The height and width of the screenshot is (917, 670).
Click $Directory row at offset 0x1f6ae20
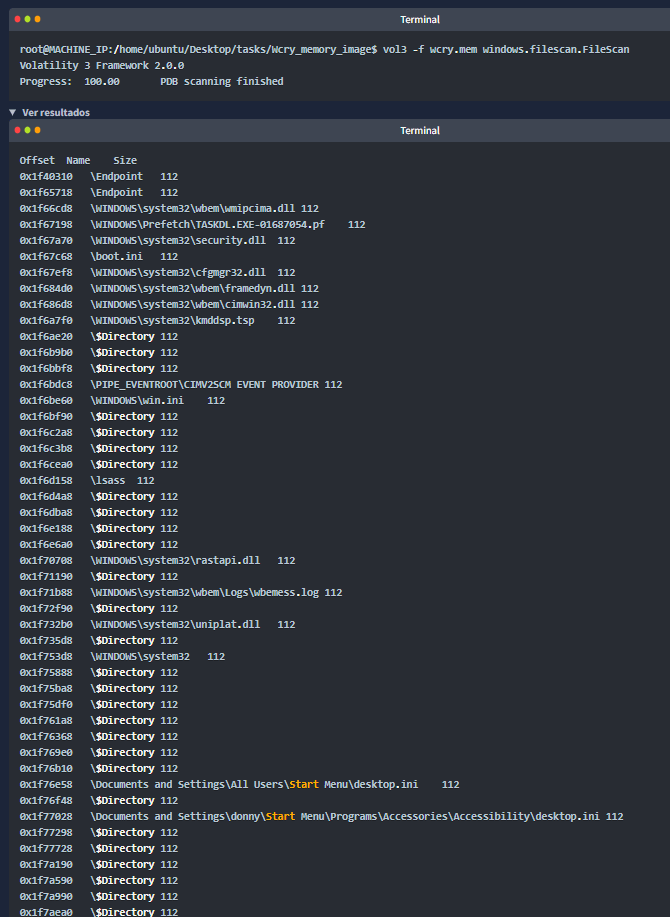tap(99, 336)
